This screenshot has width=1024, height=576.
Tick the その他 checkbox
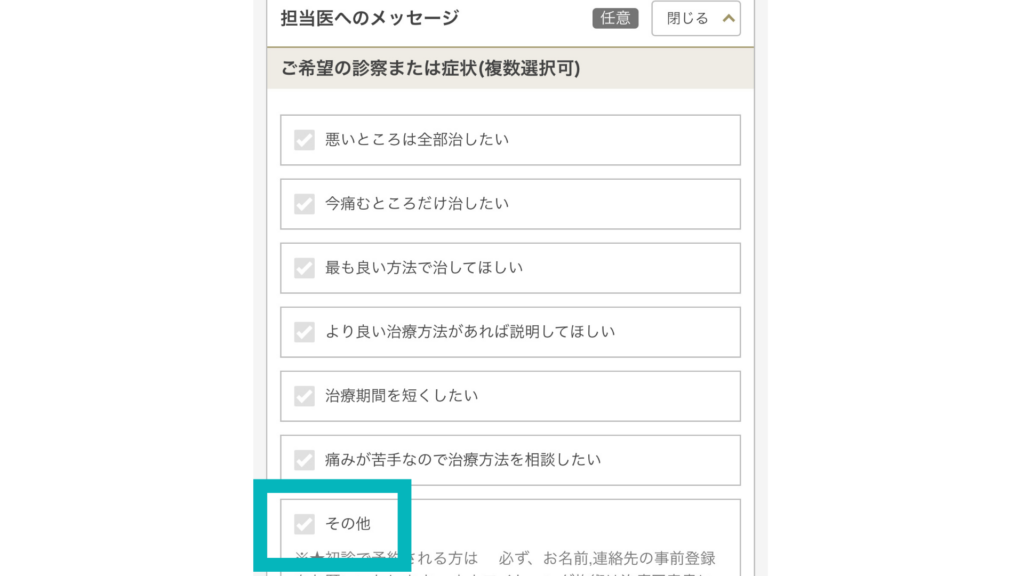click(x=304, y=524)
